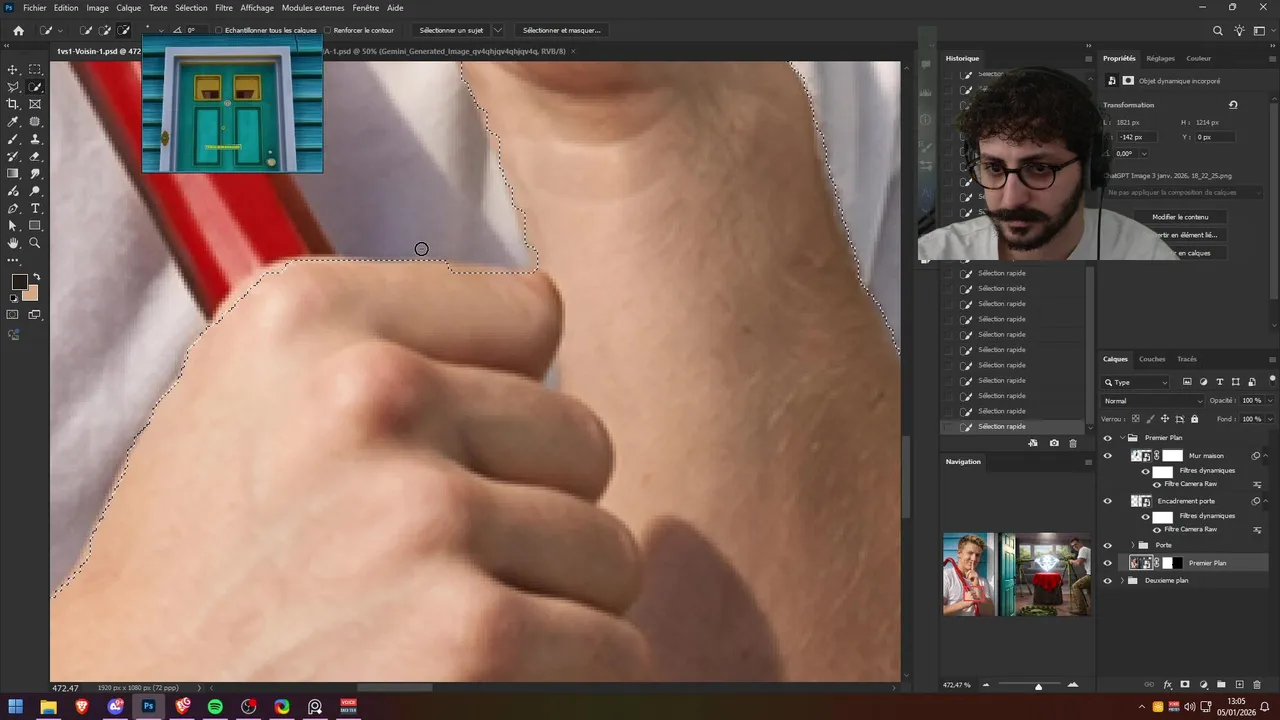
Task: Select the Zoom tool
Action: [35, 243]
